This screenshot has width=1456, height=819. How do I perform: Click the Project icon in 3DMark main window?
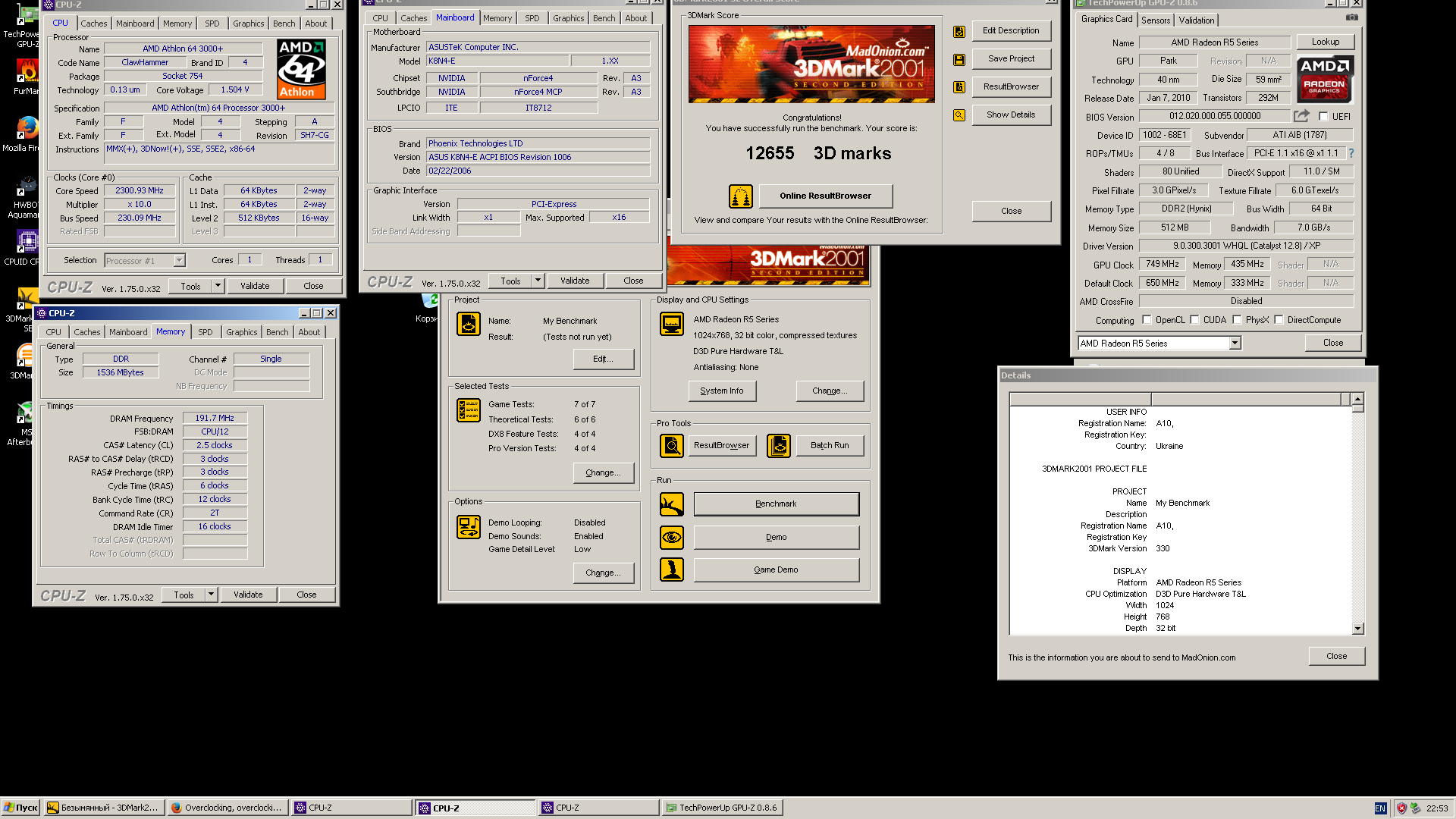point(468,324)
